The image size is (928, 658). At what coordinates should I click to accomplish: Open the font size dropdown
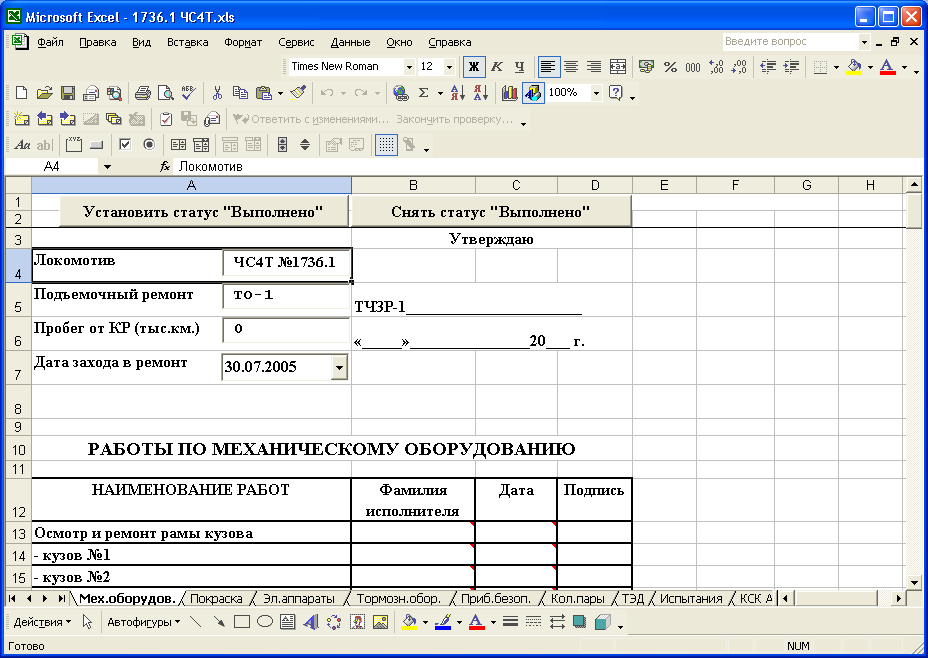coord(449,67)
